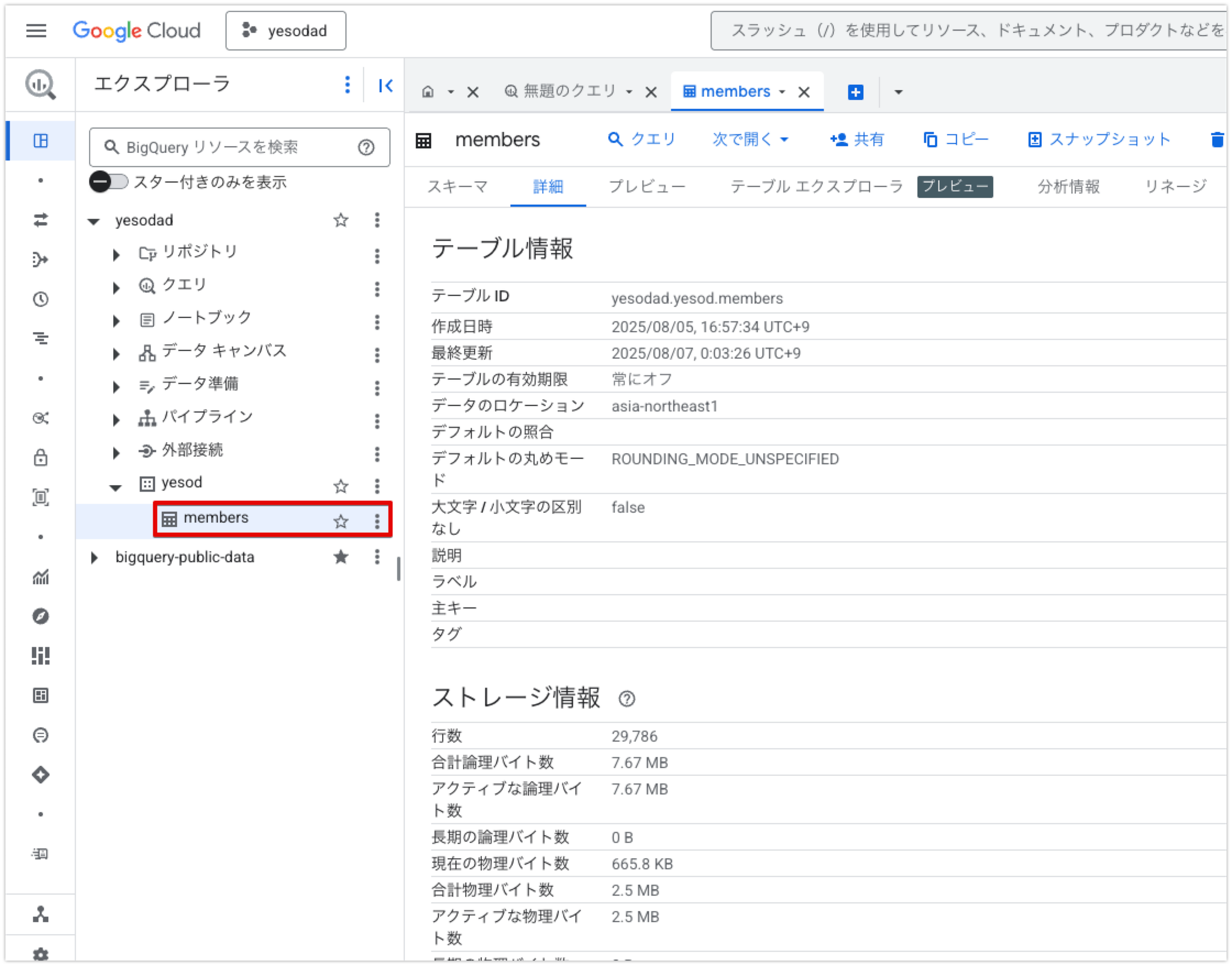Open Scheduled queries clock icon in sidebar
The height and width of the screenshot is (966, 1232).
(40, 299)
